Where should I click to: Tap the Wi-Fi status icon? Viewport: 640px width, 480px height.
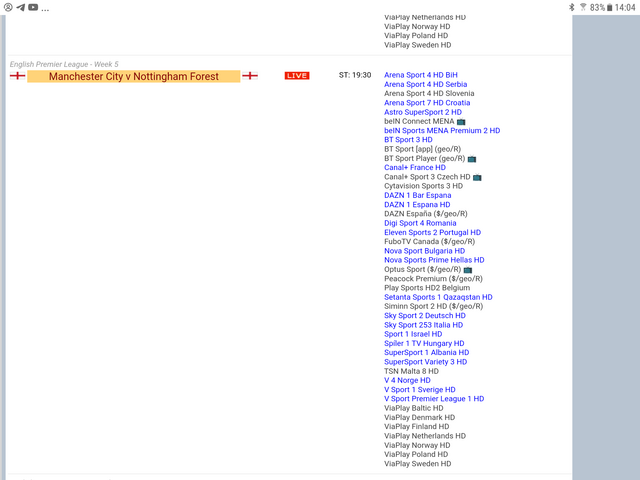583,7
